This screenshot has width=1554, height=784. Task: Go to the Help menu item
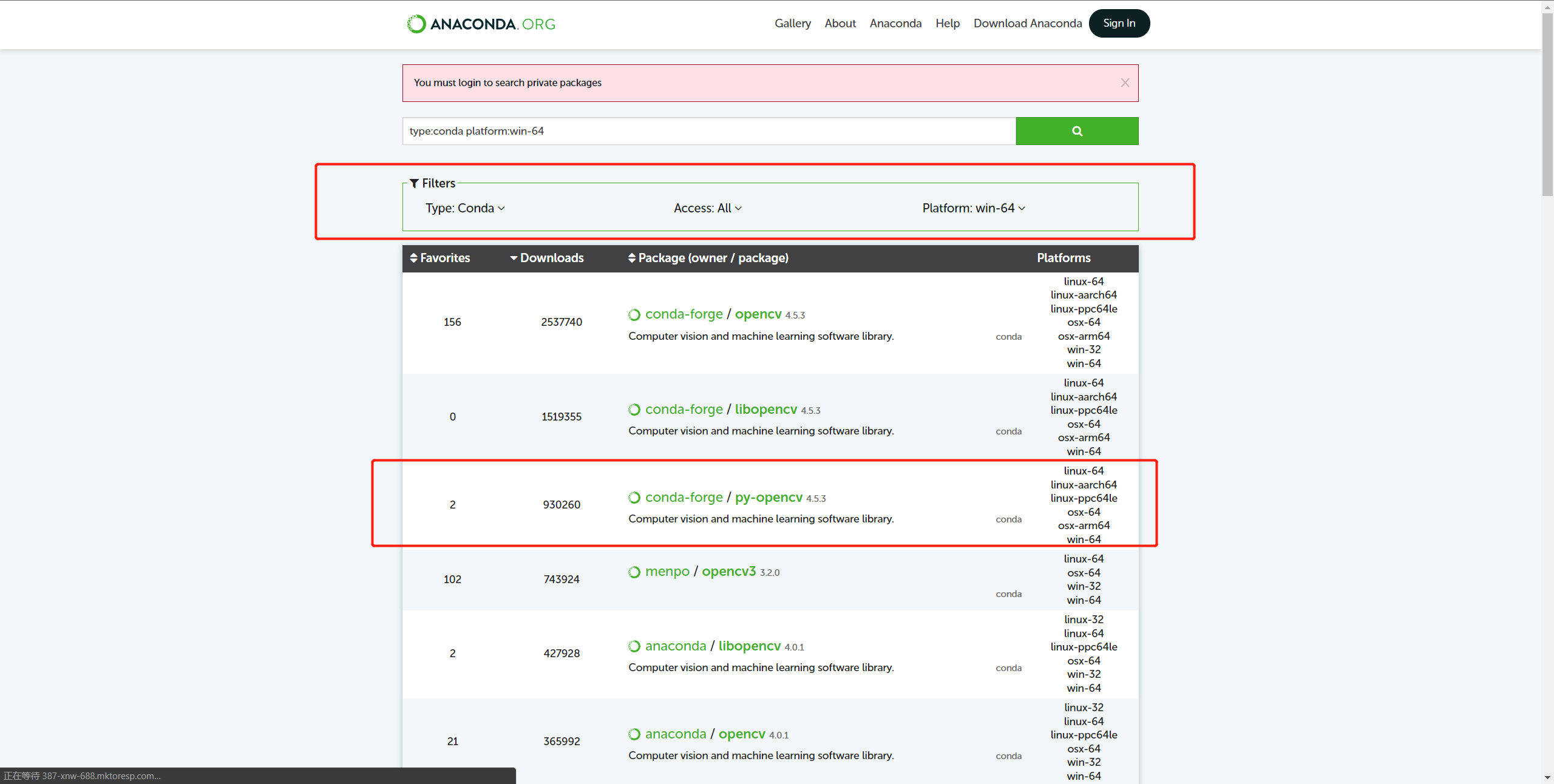pos(947,23)
